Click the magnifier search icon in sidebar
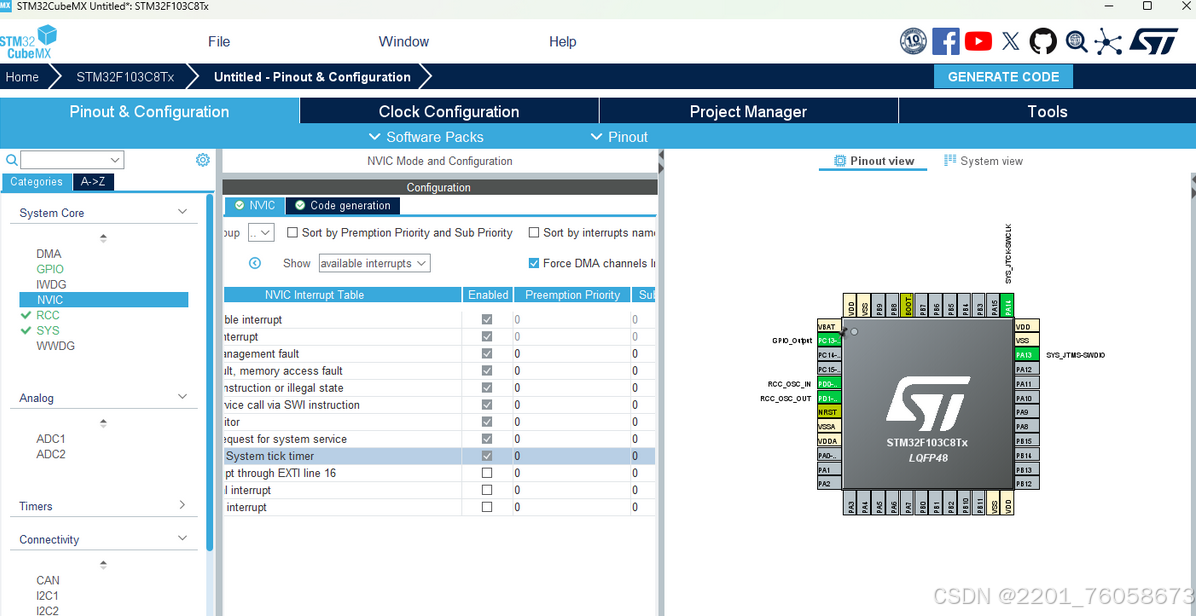Image resolution: width=1199 pixels, height=616 pixels. tap(11, 160)
